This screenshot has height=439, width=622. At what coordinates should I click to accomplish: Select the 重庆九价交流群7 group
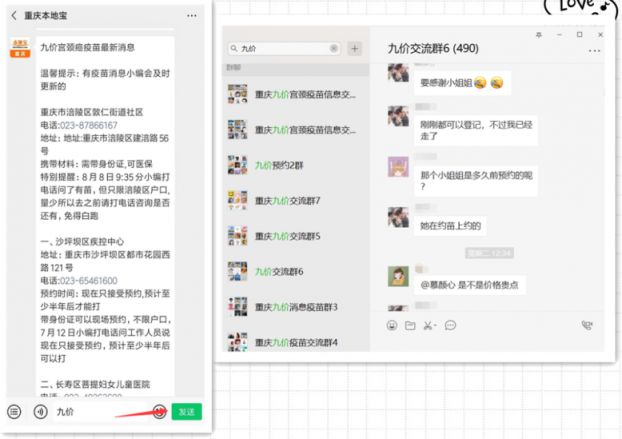(296, 201)
